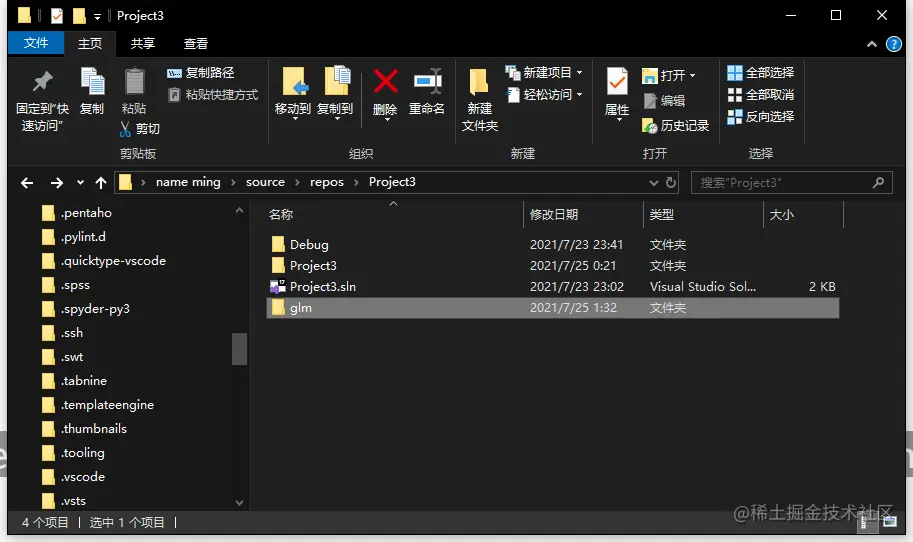Sort by Size (大小) column header
The width and height of the screenshot is (913, 542).
pyautogui.click(x=803, y=214)
